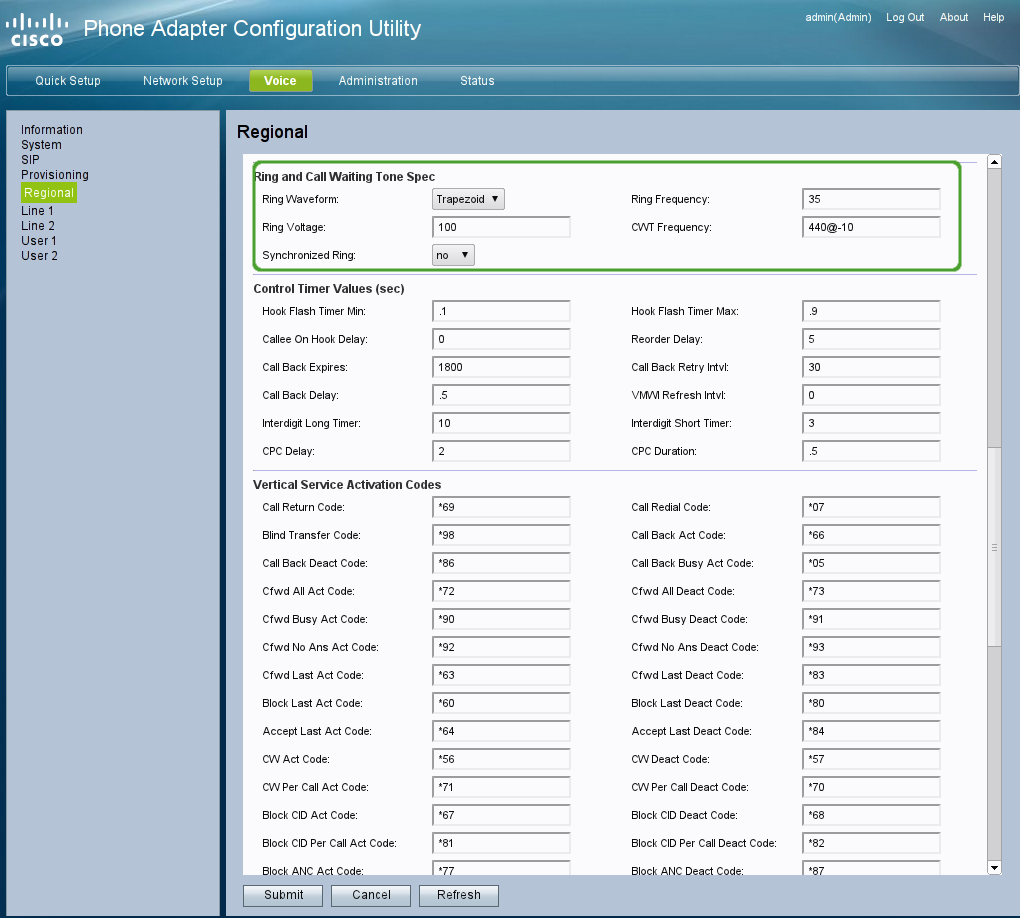Open Provisioning in the sidebar
Screen dimensions: 1020x918
click(x=55, y=175)
